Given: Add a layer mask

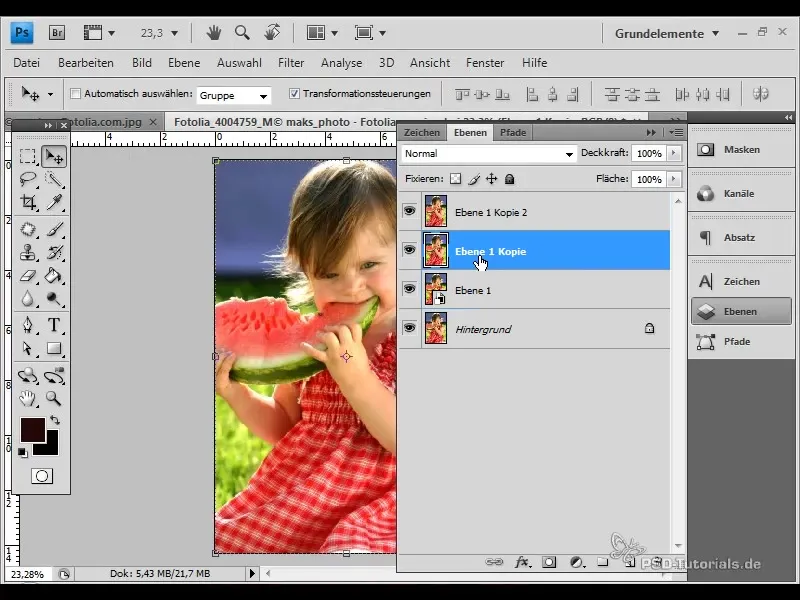Looking at the screenshot, I should tap(549, 562).
